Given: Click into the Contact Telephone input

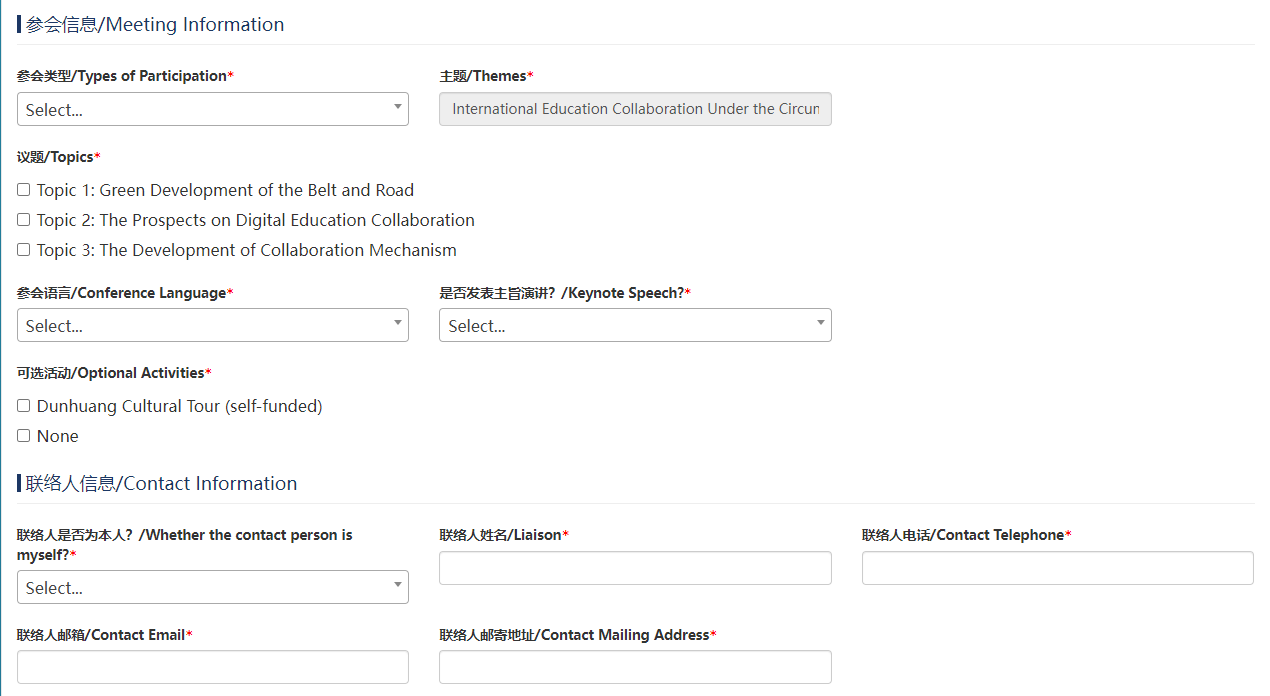Looking at the screenshot, I should [x=1057, y=568].
